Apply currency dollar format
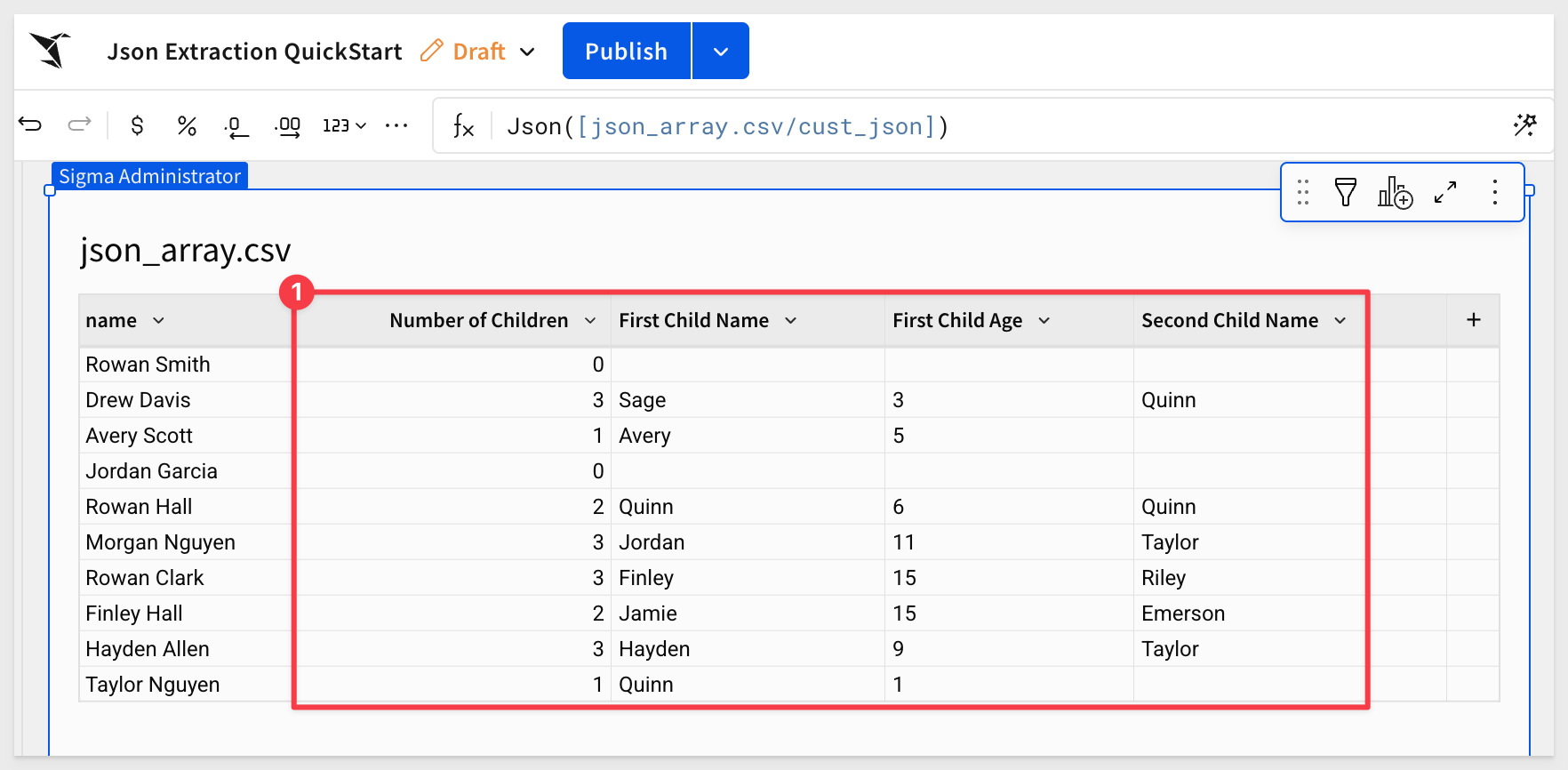This screenshot has height=770, width=1568. 137,125
